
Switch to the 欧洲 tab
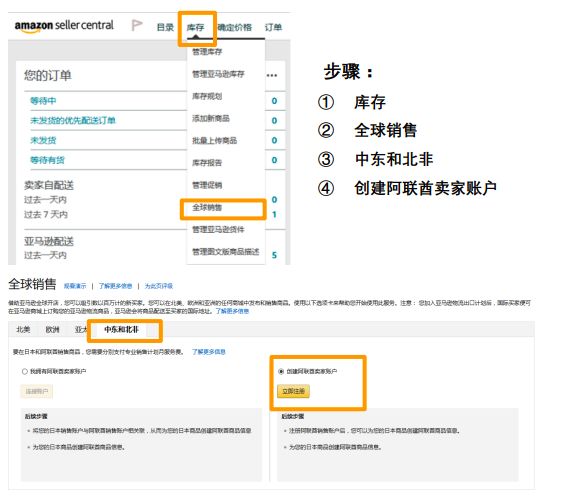(x=52, y=329)
